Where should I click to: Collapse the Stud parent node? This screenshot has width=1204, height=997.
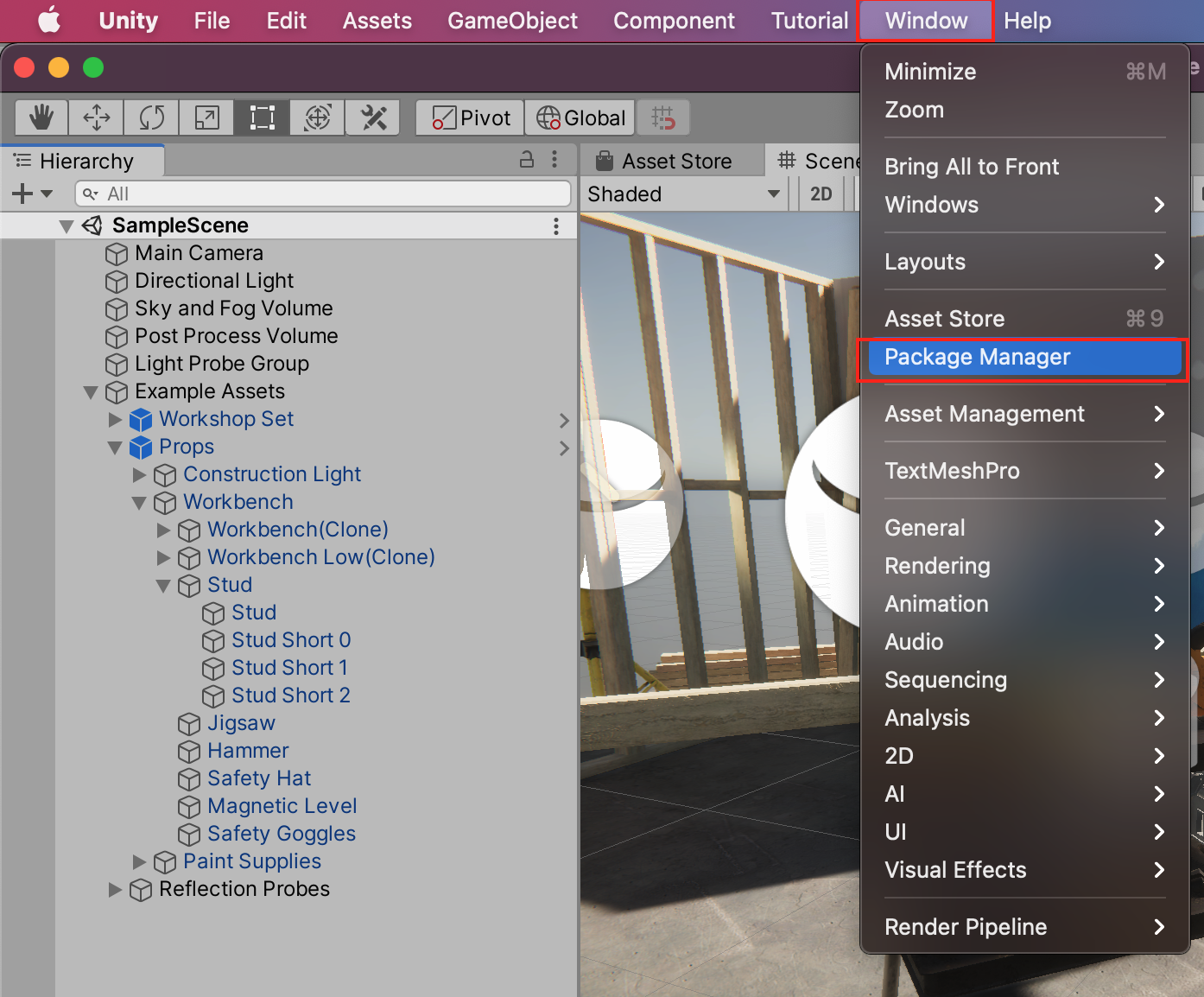pyautogui.click(x=163, y=586)
